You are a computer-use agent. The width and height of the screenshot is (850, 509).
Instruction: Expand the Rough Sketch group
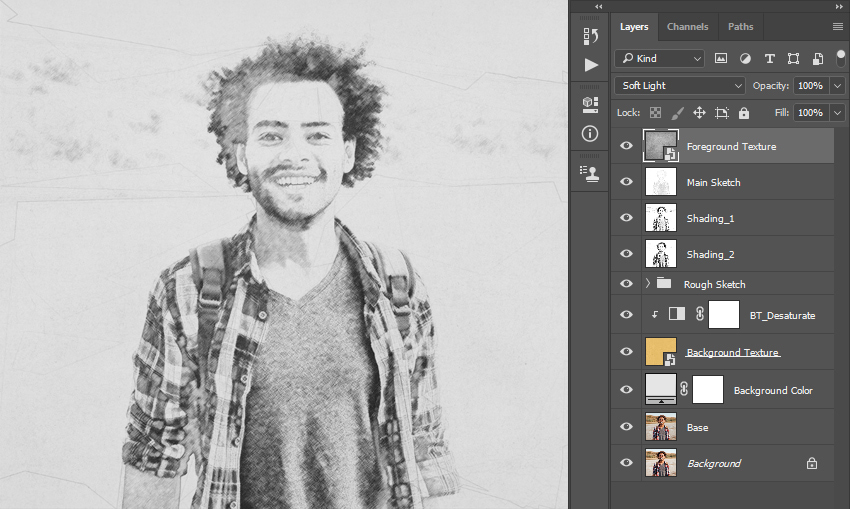point(647,283)
